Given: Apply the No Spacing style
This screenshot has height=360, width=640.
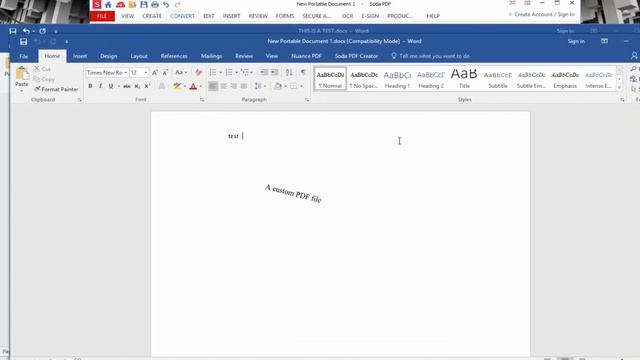Looking at the screenshot, I should coord(364,79).
